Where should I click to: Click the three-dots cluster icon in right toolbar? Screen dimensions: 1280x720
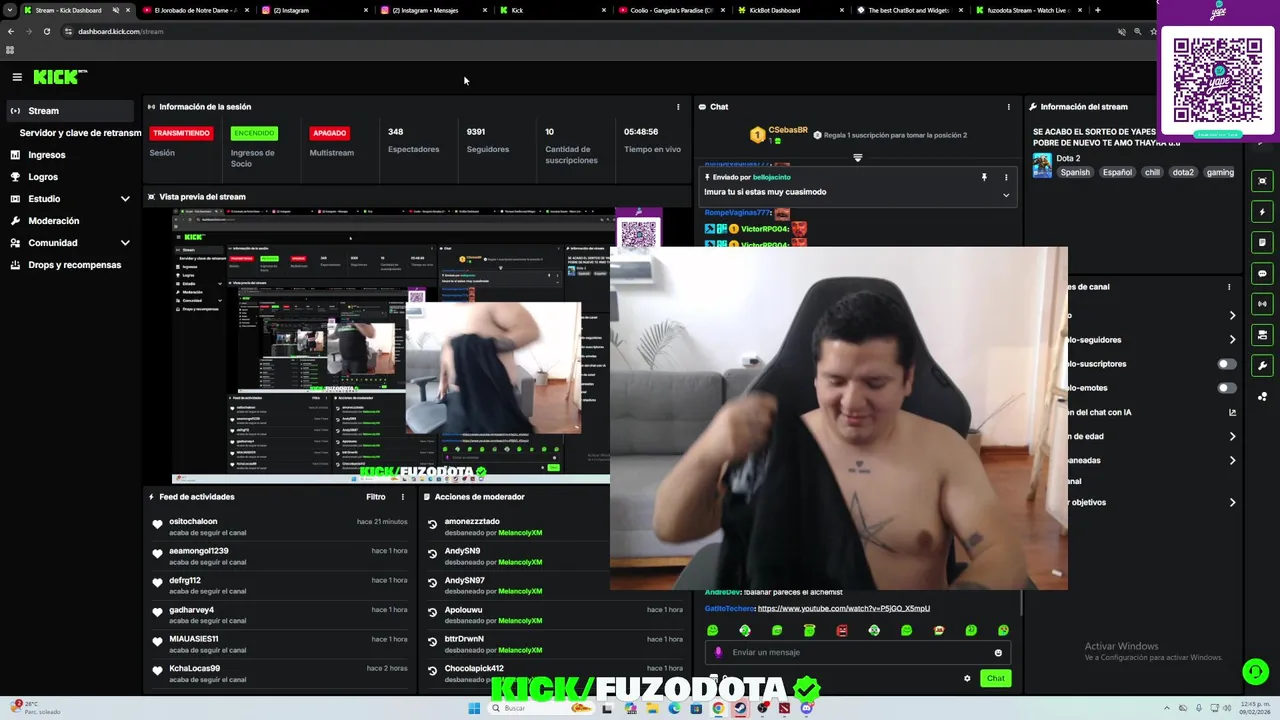[1263, 397]
